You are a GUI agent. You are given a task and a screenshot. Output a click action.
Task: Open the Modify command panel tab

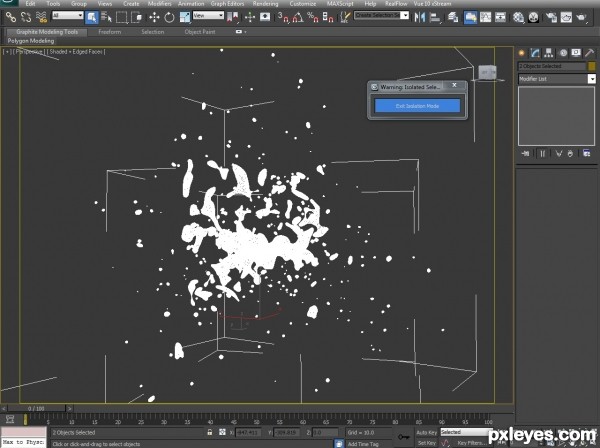point(535,53)
